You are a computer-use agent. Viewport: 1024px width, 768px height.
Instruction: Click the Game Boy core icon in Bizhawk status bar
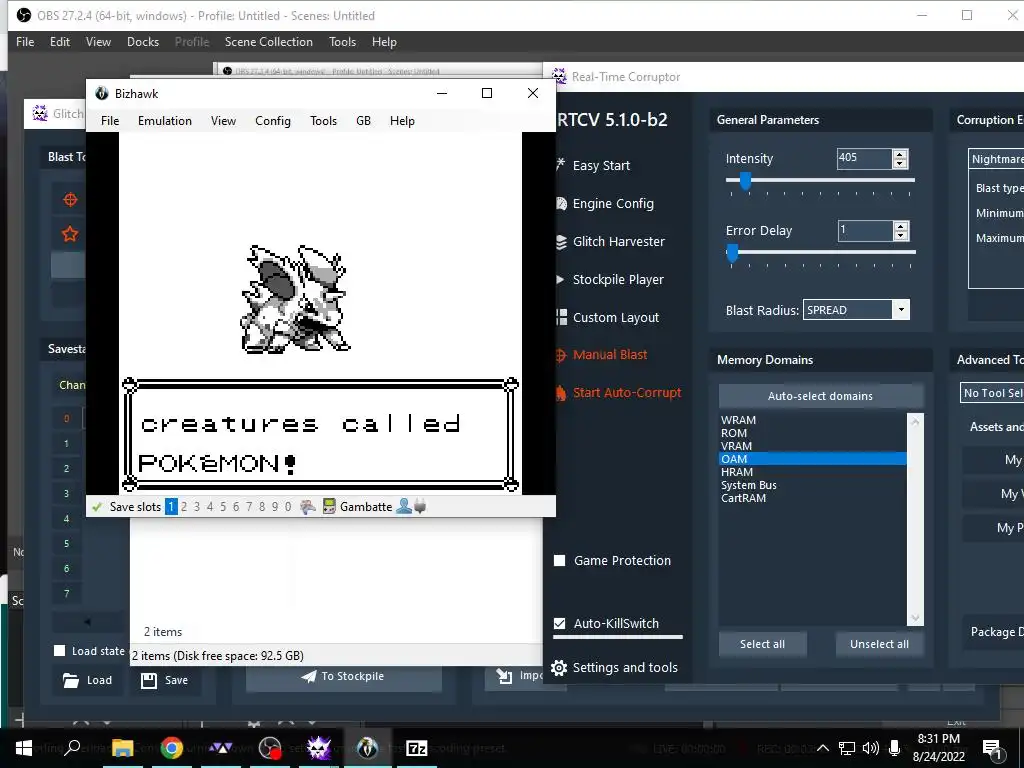[329, 506]
